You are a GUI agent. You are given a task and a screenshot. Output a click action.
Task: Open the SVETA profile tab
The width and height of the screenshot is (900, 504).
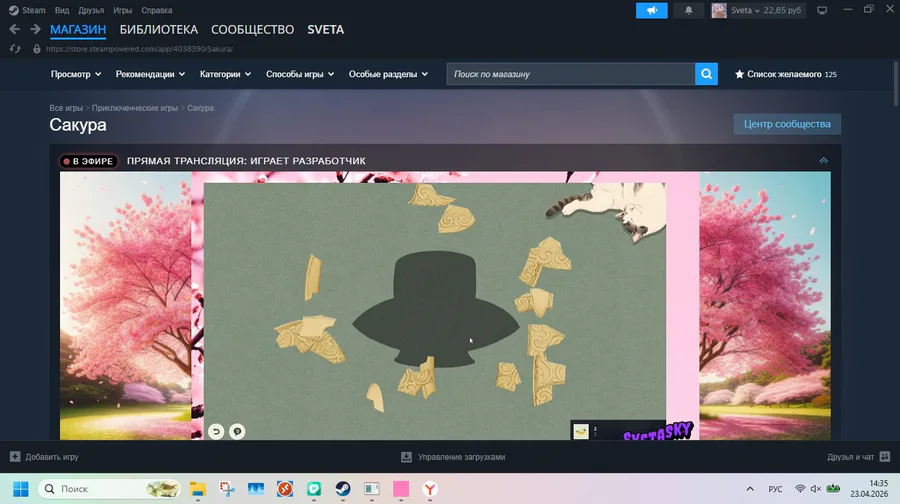[325, 29]
